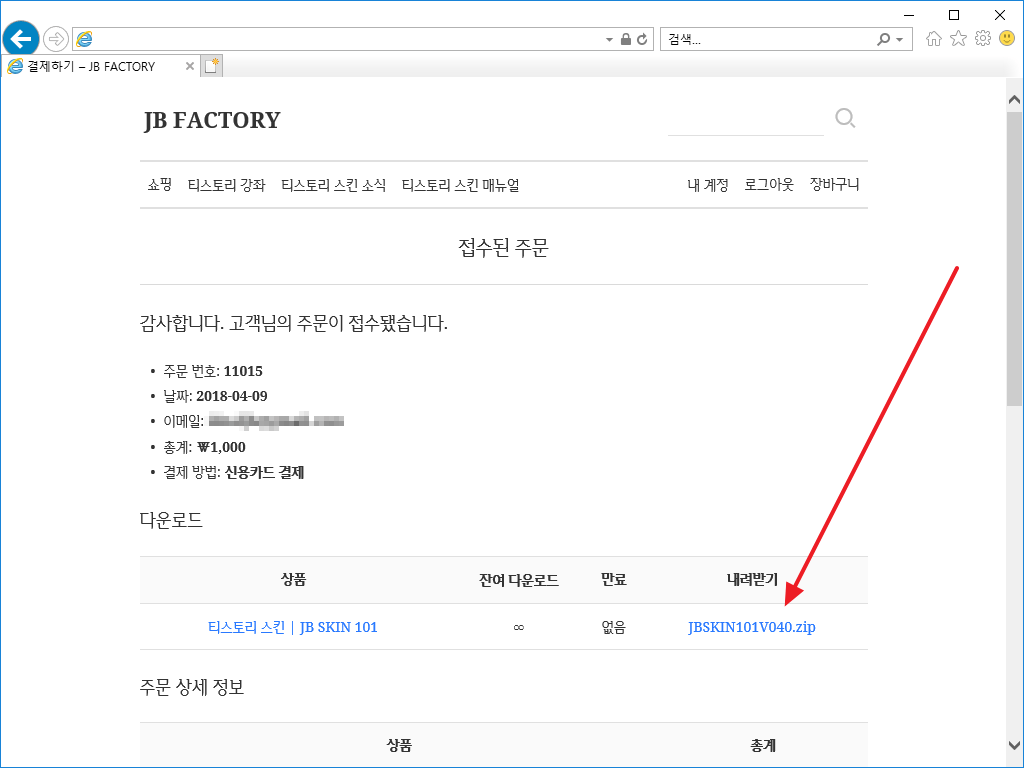Expand the search provider dropdown arrow
The width and height of the screenshot is (1024, 768).
(x=900, y=40)
